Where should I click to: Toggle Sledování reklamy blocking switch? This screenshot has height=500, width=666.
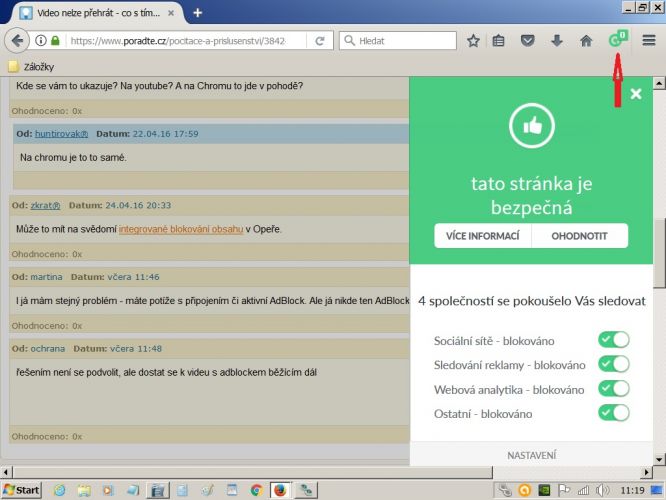tap(613, 364)
